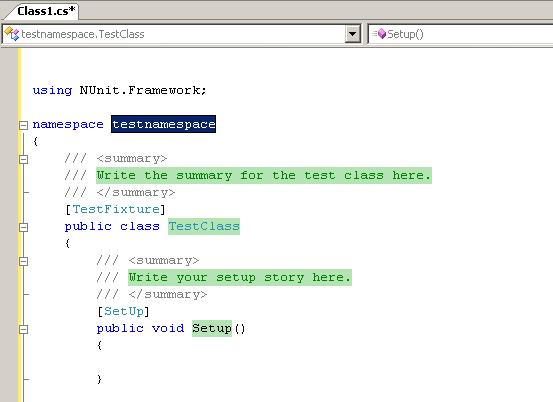The width and height of the screenshot is (553, 402).
Task: Click the 'Write your setup story here' placeholder
Action: 240,277
